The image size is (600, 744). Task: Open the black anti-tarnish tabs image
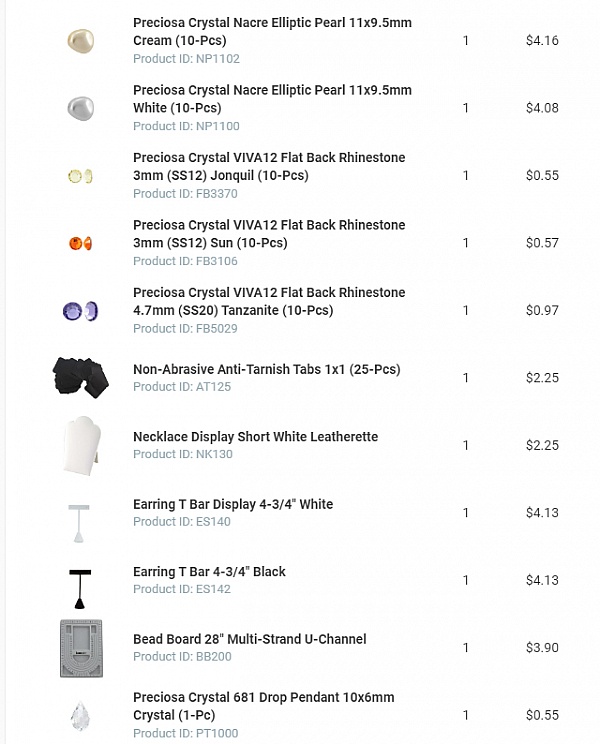pyautogui.click(x=81, y=378)
